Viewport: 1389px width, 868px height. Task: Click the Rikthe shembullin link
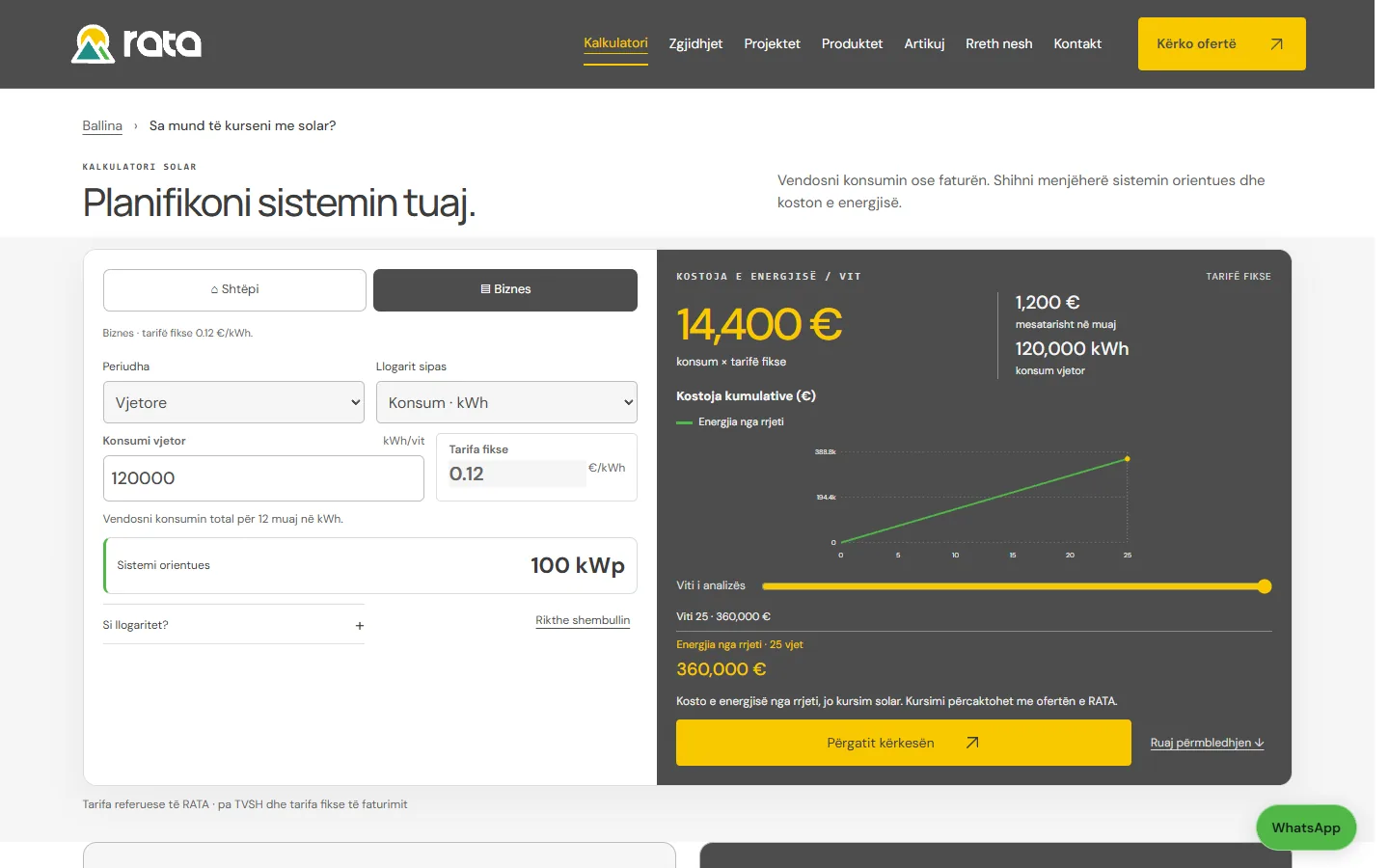click(x=583, y=620)
